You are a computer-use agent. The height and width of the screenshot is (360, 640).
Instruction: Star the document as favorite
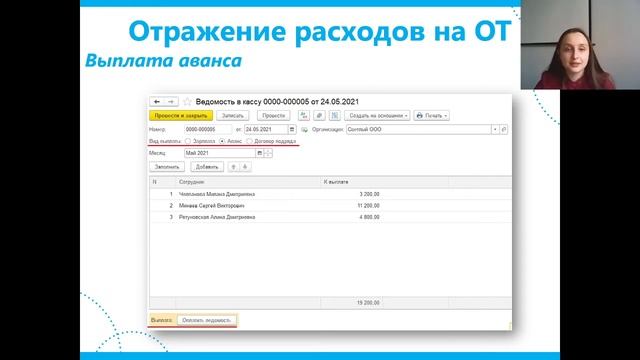coord(187,102)
